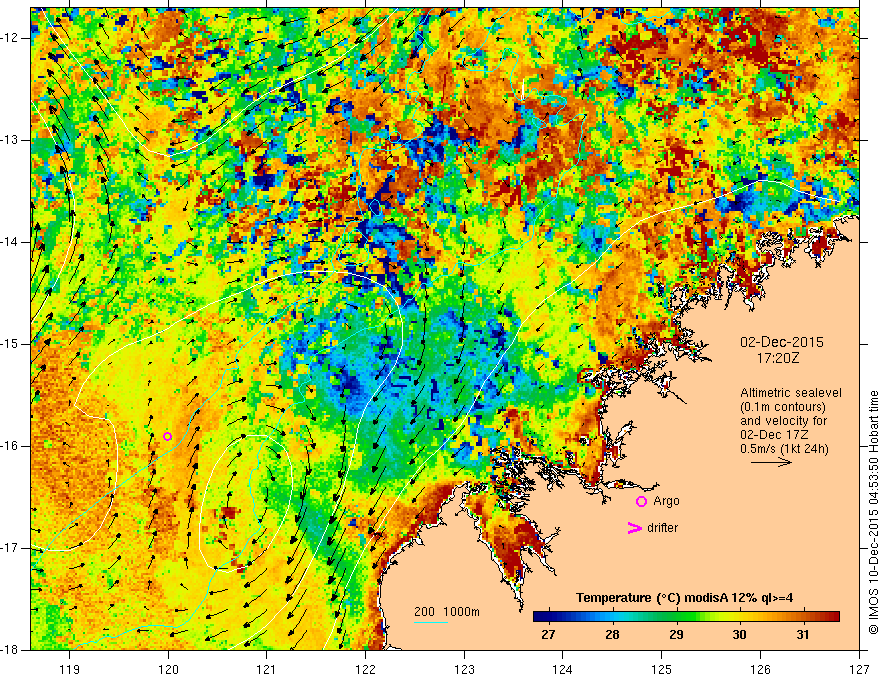Click latitude axis label '-14'
Image resolution: width=880 pixels, height=680 pixels.
(x=10, y=242)
